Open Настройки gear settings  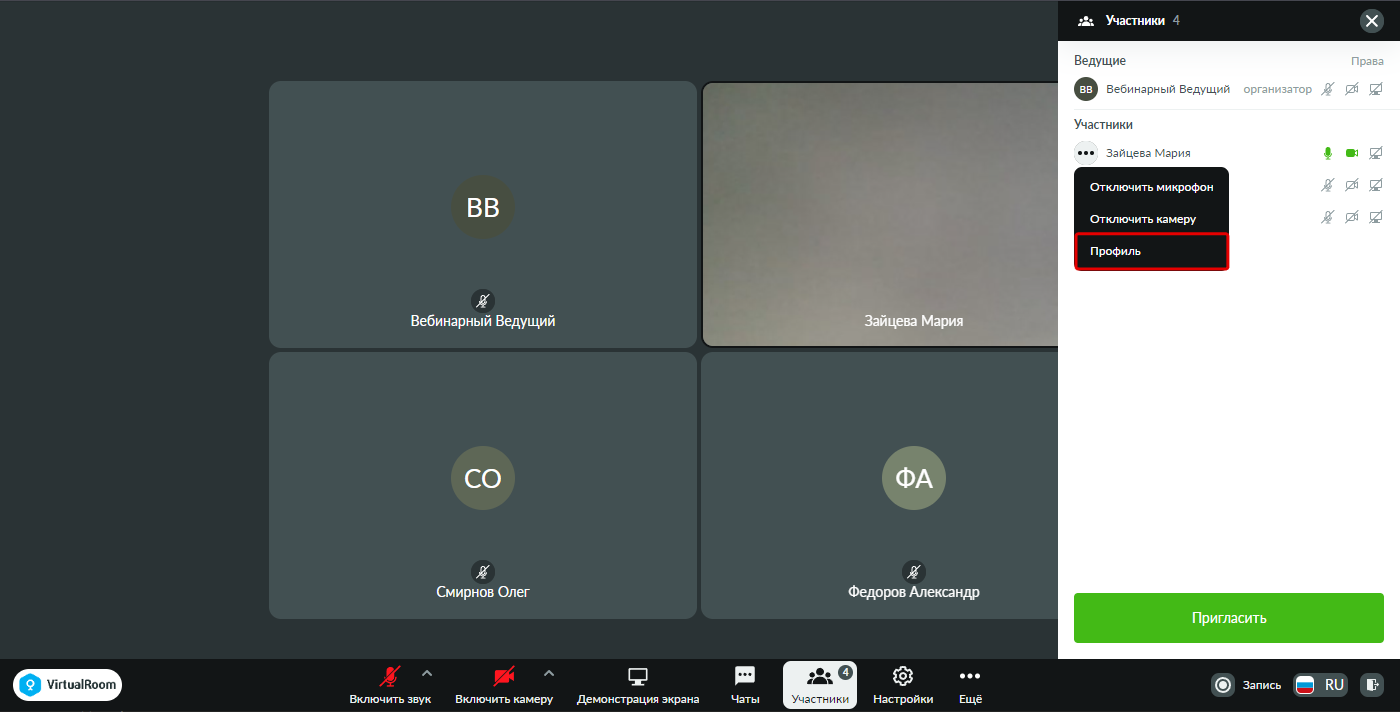click(903, 685)
